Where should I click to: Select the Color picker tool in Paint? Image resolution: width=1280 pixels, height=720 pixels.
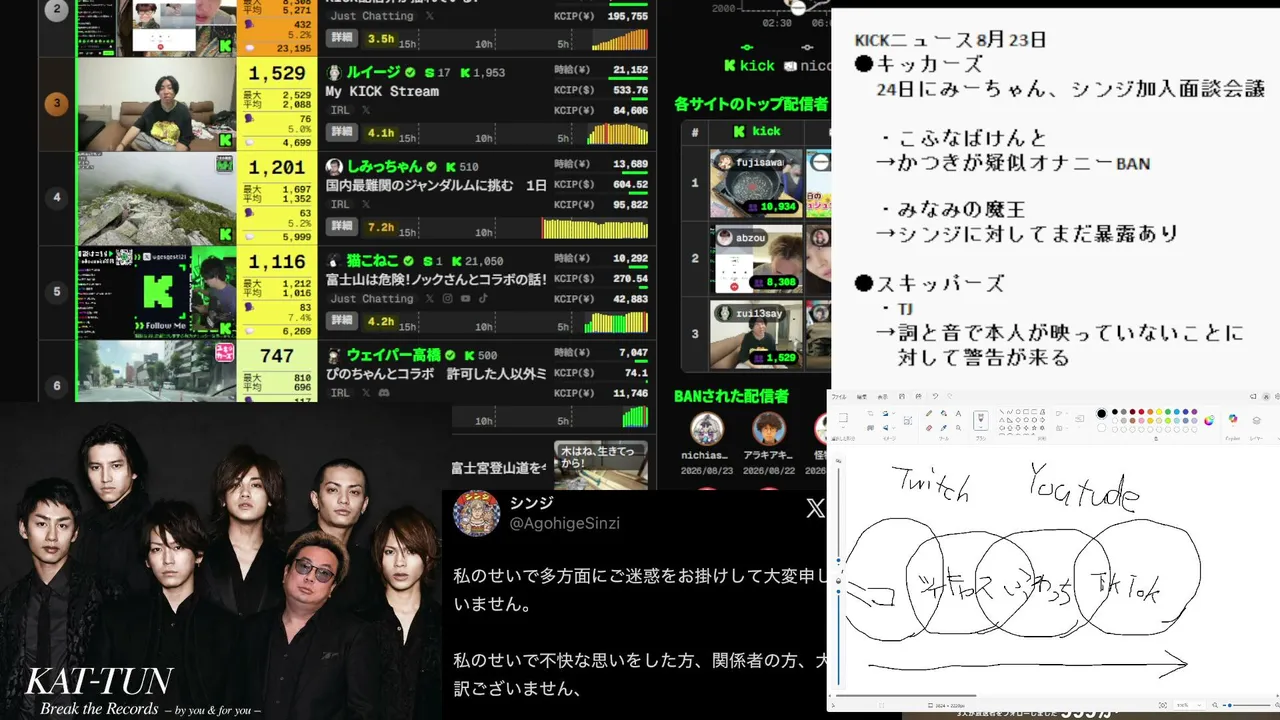(944, 427)
